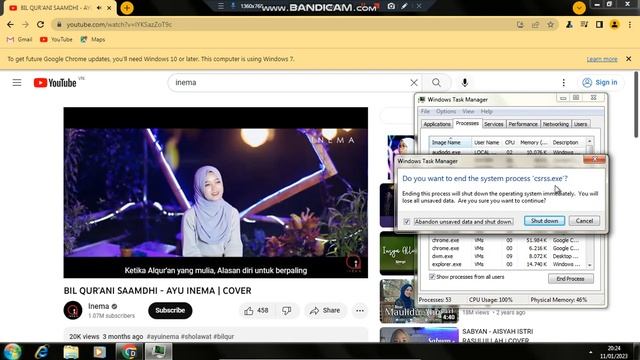
Task: Sign in to YouTube
Action: pos(600,82)
